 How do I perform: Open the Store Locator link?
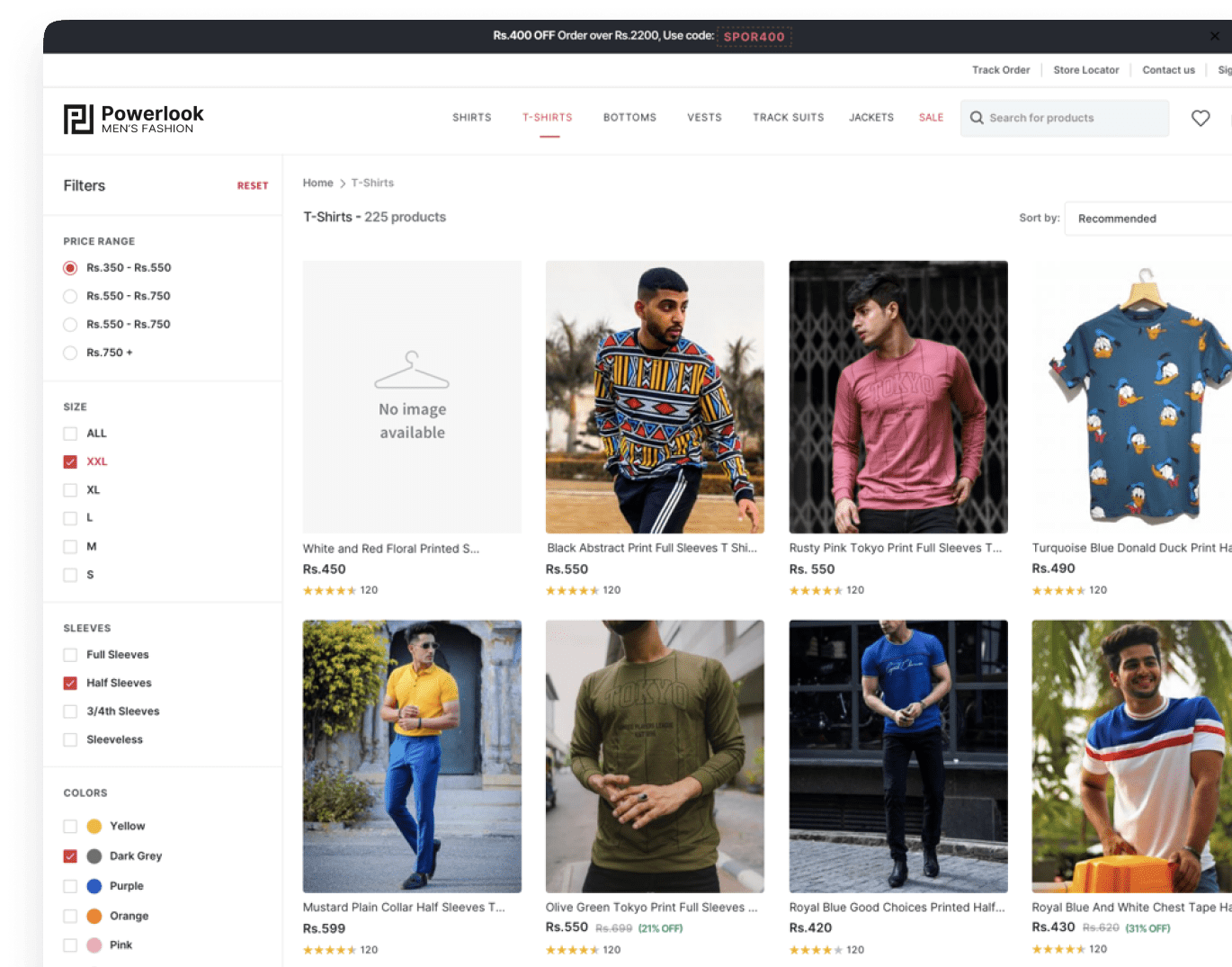pos(1086,70)
